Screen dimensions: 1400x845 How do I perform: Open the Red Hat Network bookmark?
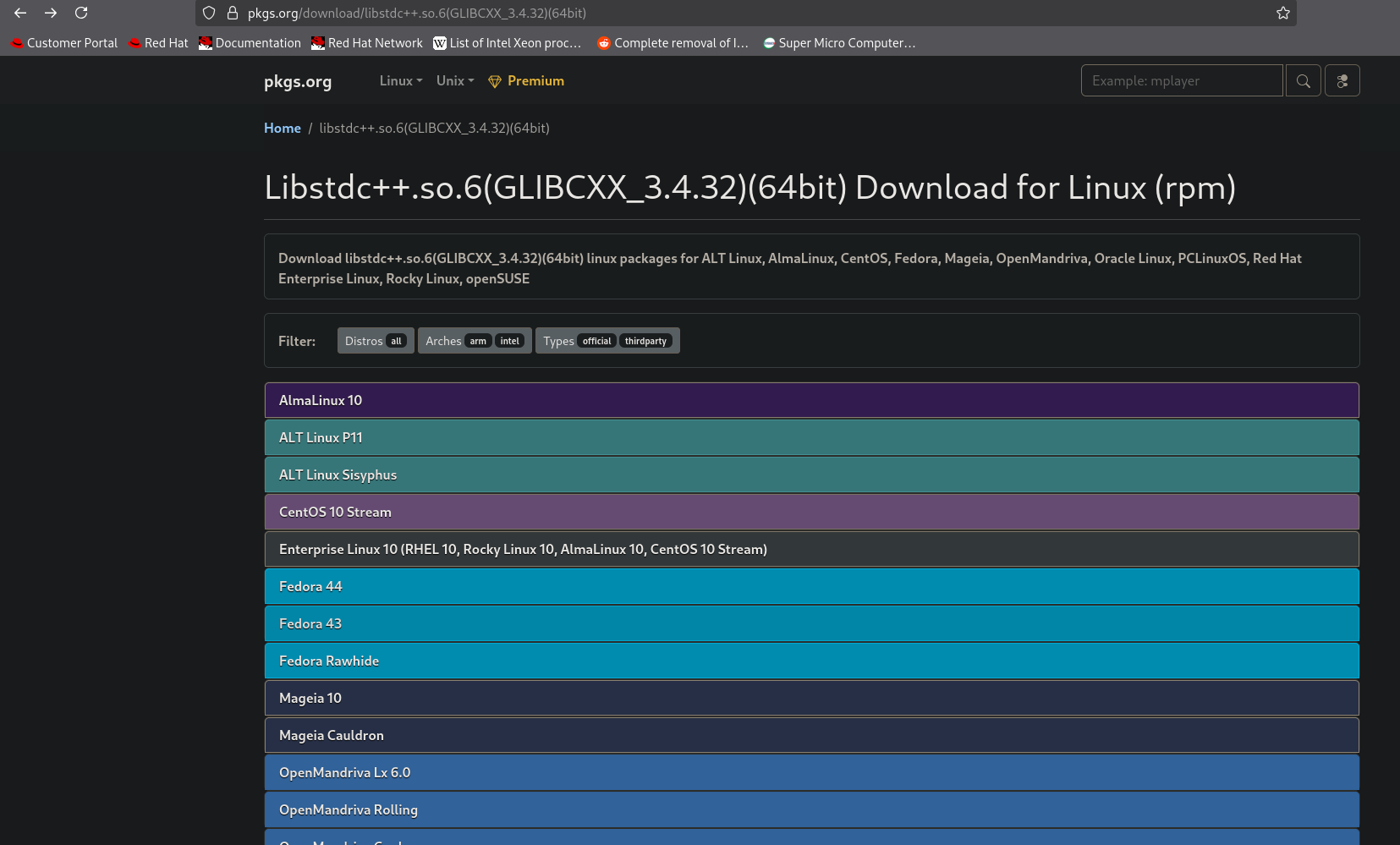click(x=367, y=43)
